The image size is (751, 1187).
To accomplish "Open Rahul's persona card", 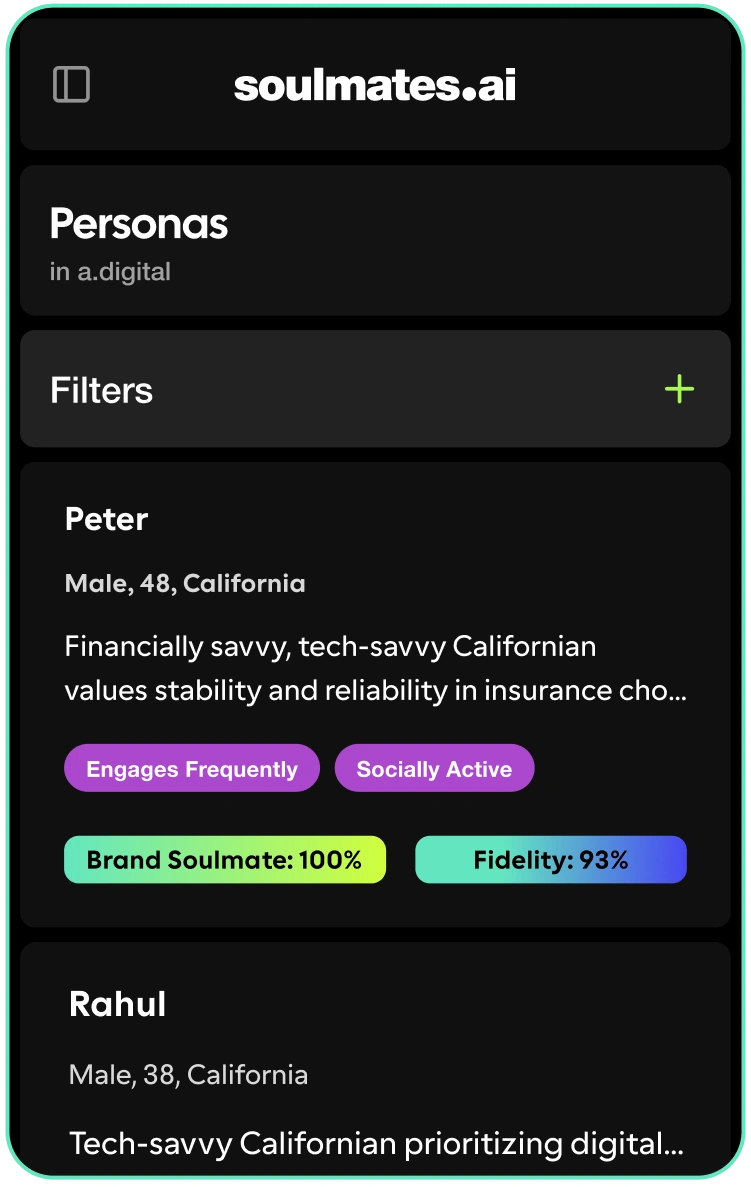I will click(x=375, y=1050).
